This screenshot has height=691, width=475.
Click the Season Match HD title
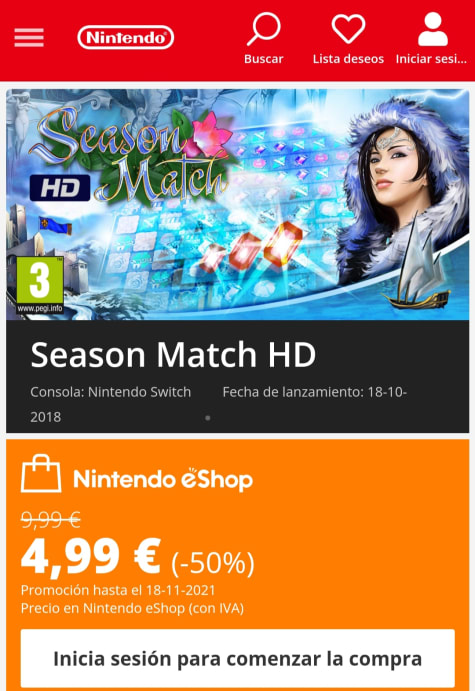pos(173,355)
